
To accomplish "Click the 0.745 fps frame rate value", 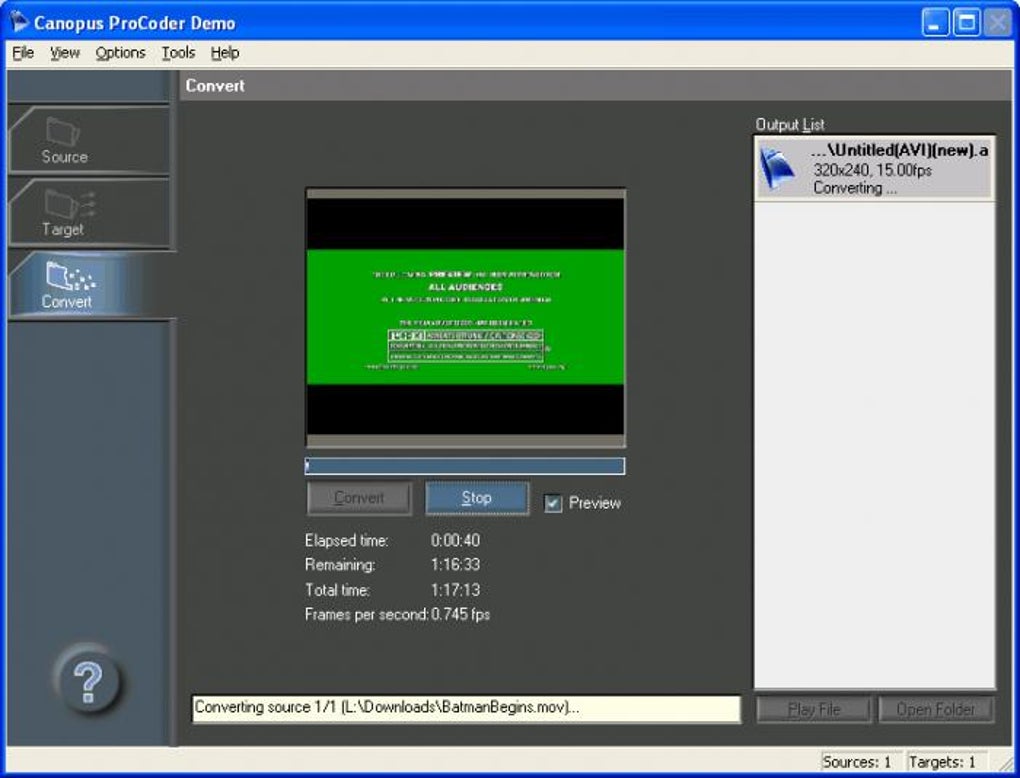I will 461,614.
